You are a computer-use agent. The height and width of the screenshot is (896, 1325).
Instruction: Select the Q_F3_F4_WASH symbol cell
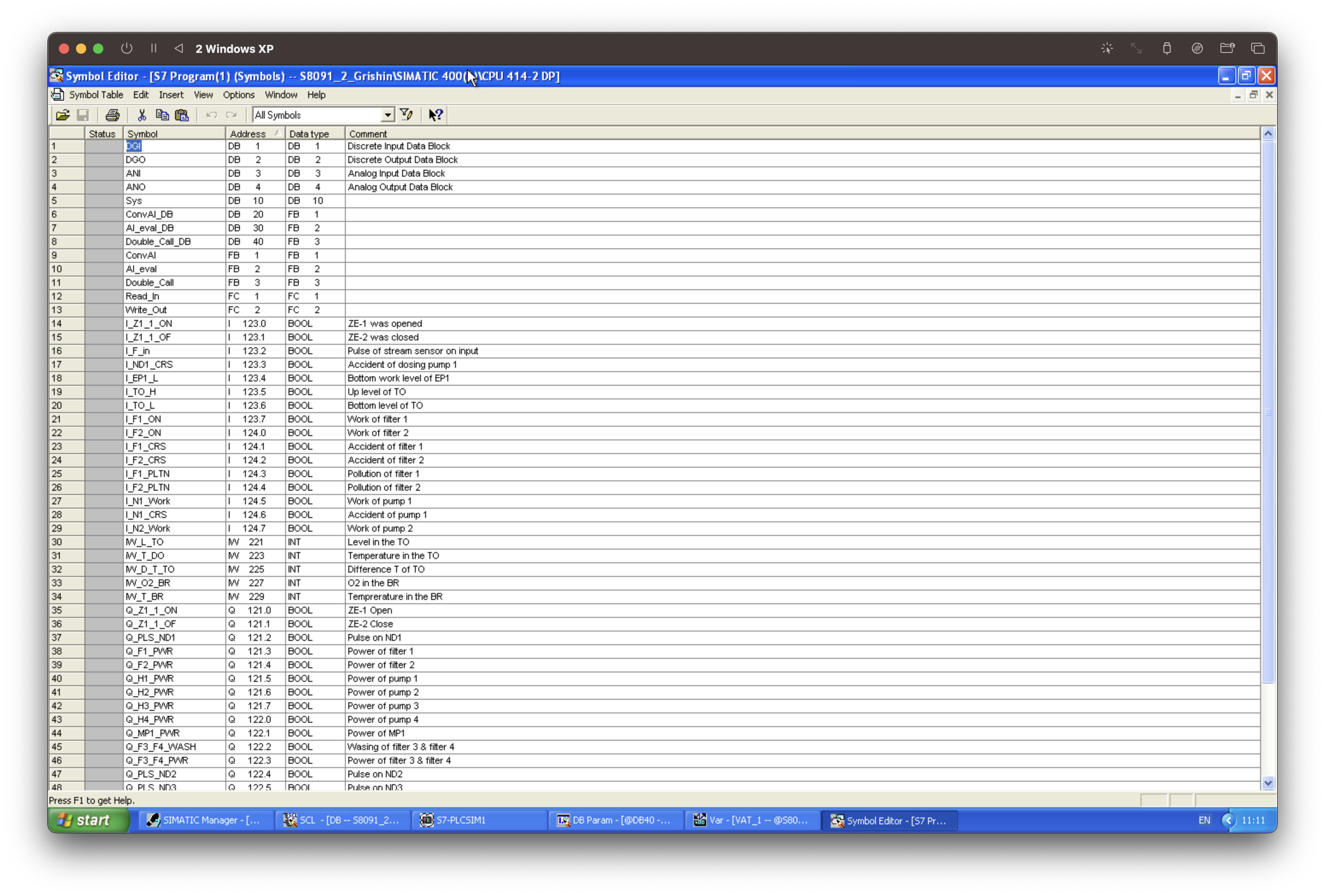point(174,747)
